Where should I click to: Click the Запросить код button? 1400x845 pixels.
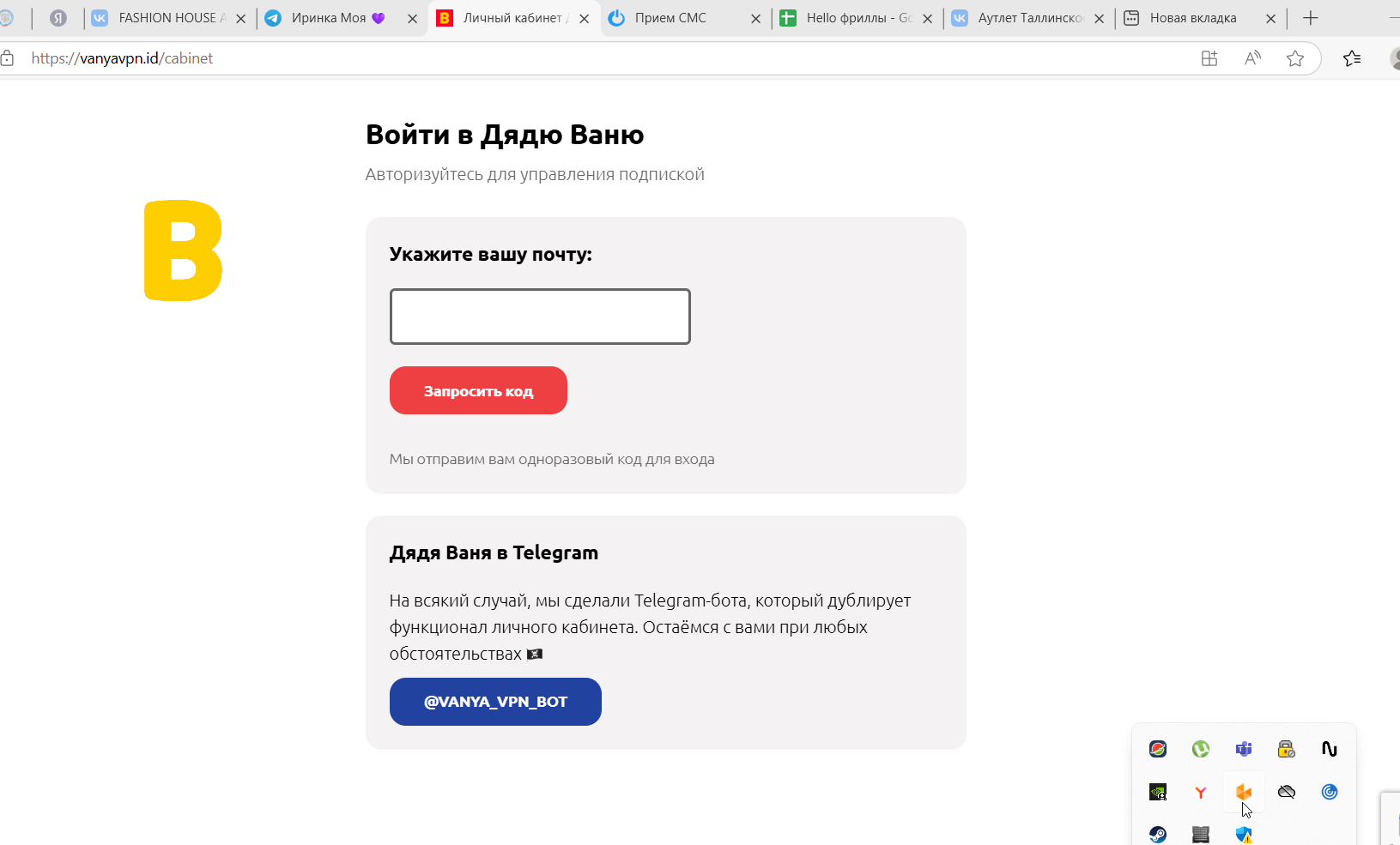[x=478, y=390]
